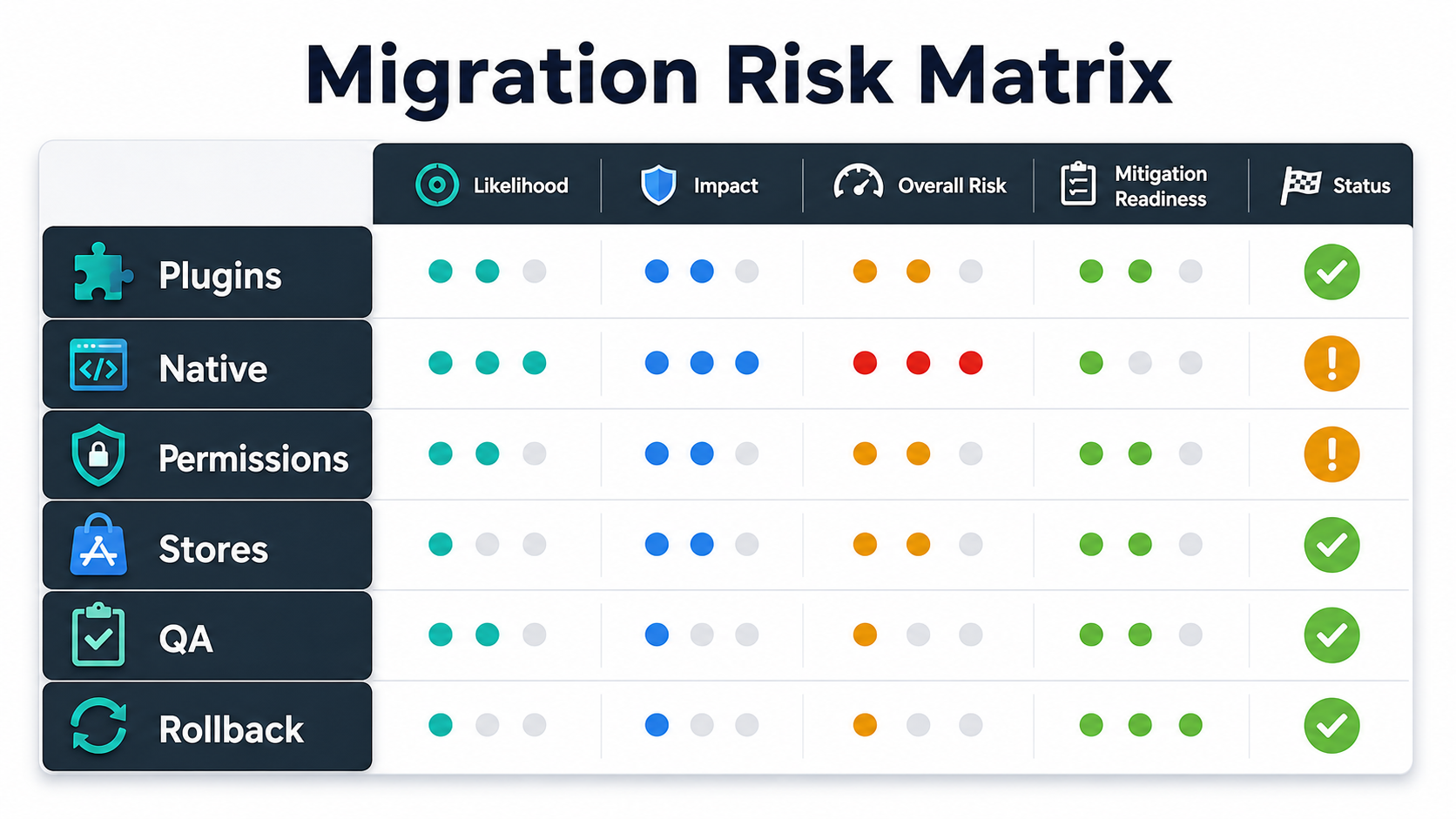1456x819 pixels.
Task: Select the Status column header label
Action: [1361, 185]
